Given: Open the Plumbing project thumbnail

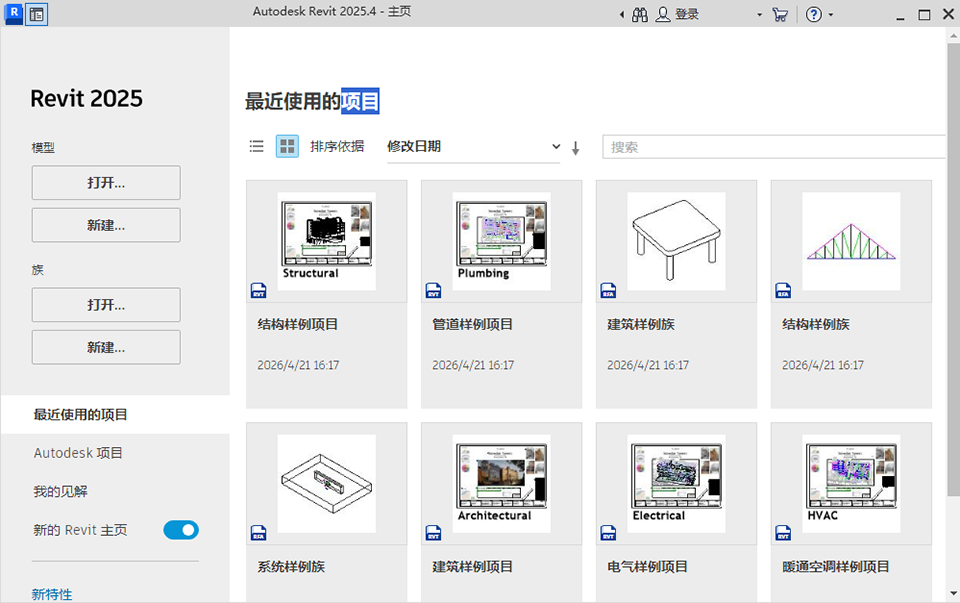Looking at the screenshot, I should pos(501,241).
